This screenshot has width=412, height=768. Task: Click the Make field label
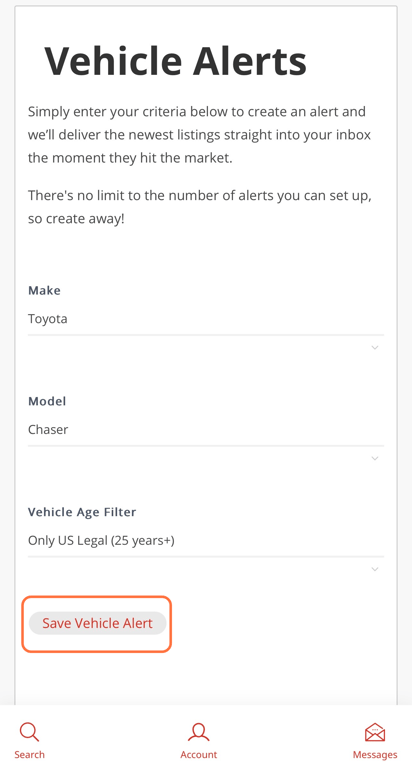[x=44, y=290]
